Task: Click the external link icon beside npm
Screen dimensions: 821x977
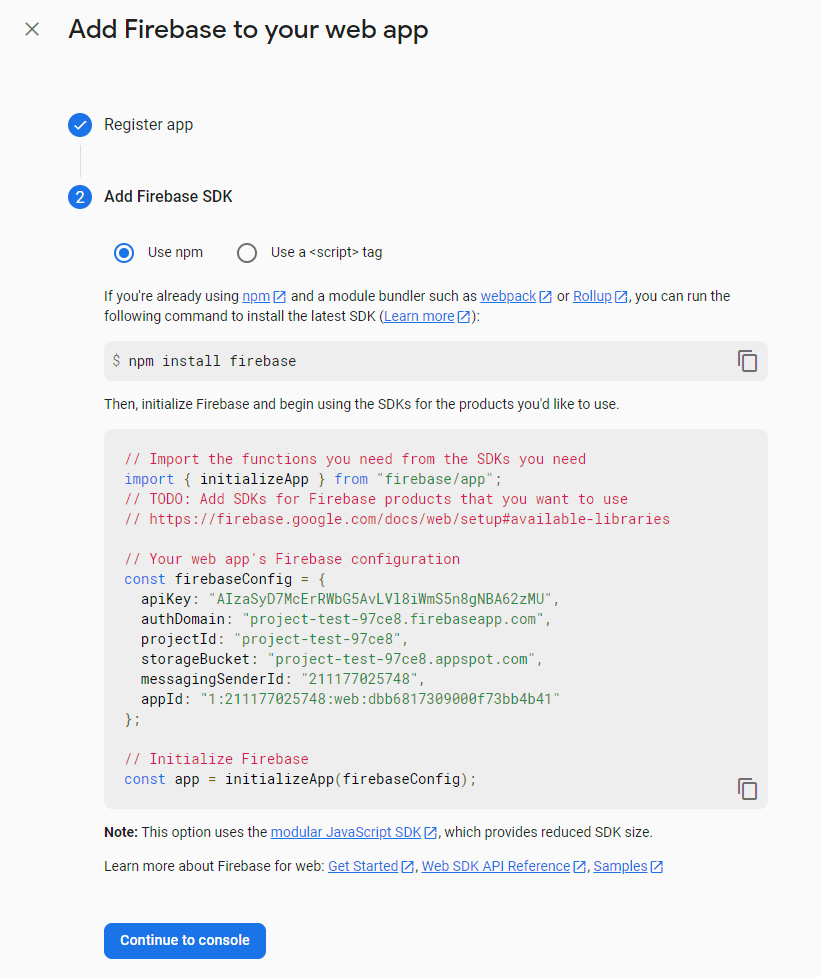Action: (279, 296)
